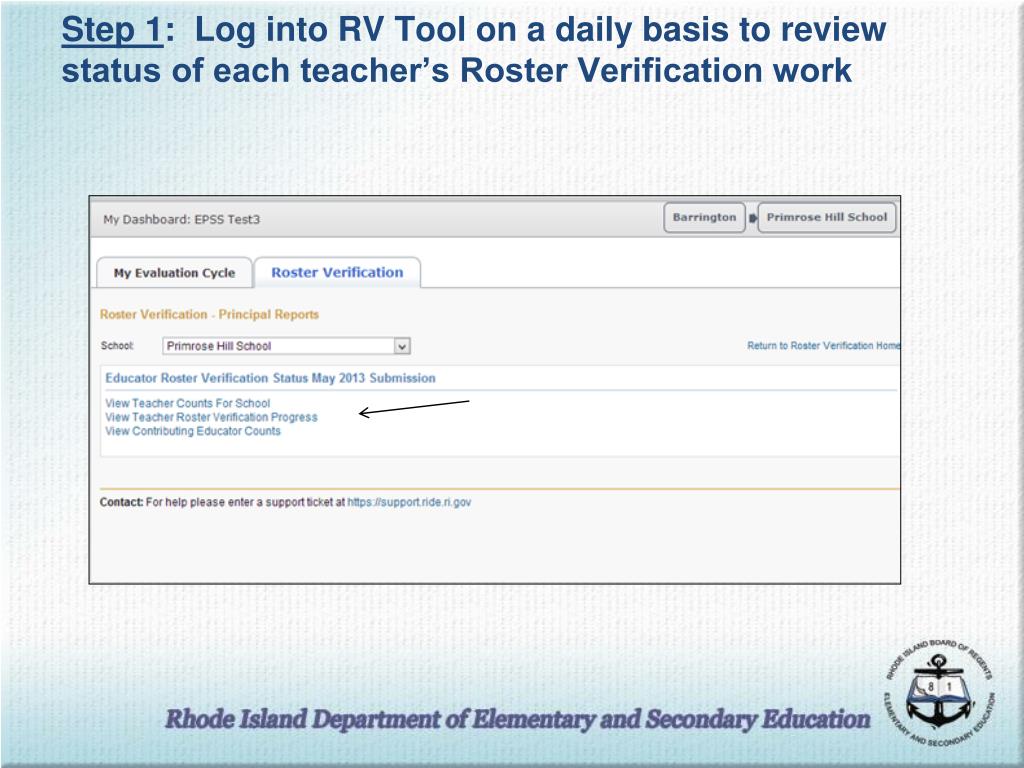Click 'Educator Roster Verification Status May 2013 Submission' heading
The height and width of the screenshot is (768, 1024).
270,378
